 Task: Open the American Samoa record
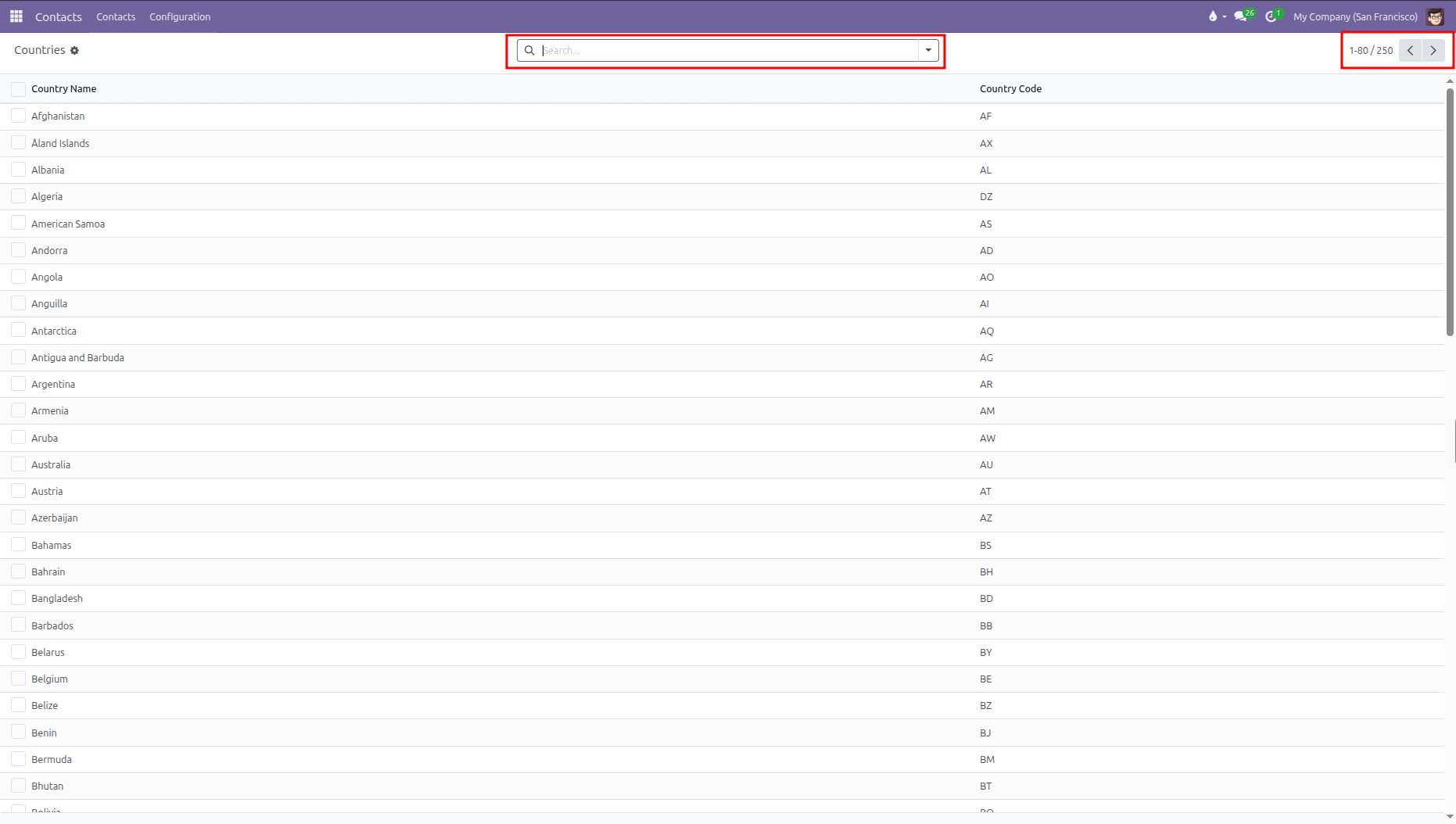click(68, 224)
